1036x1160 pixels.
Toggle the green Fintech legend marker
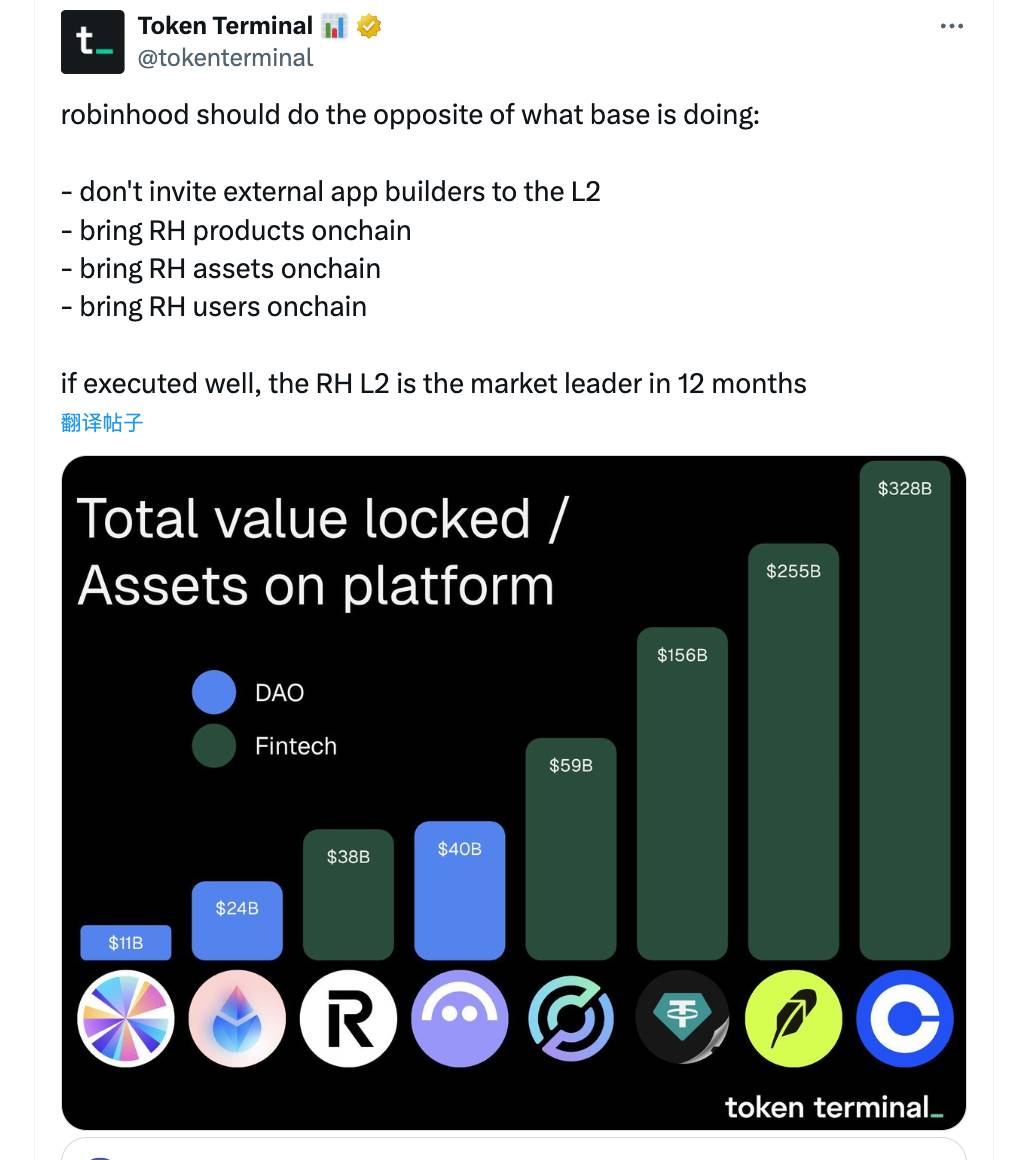pos(213,746)
